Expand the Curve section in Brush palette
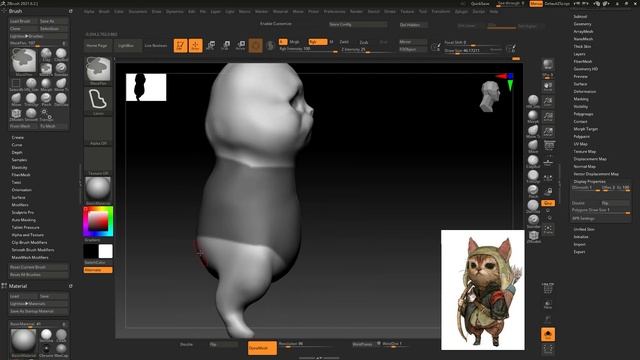 coord(17,144)
